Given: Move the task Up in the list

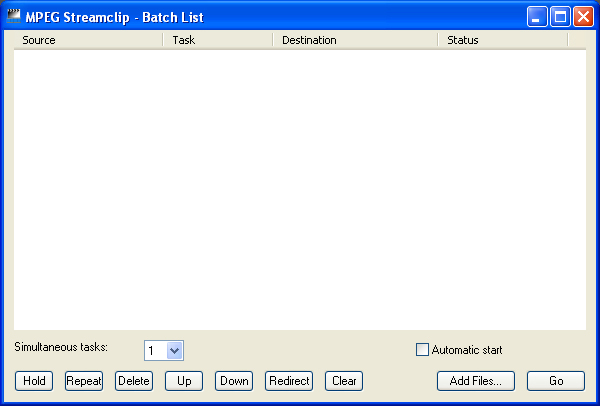Looking at the screenshot, I should click(184, 381).
